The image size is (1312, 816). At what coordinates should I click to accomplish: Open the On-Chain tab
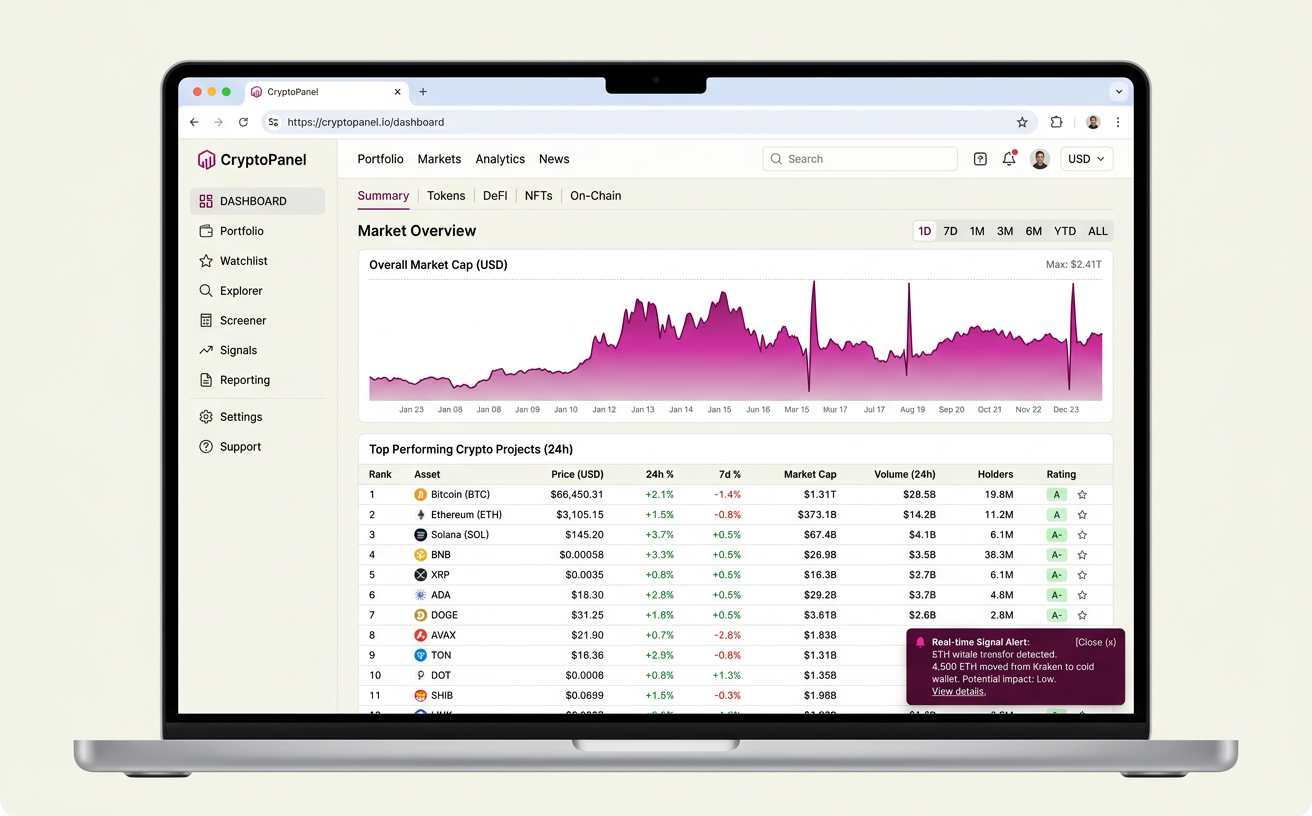coord(596,196)
